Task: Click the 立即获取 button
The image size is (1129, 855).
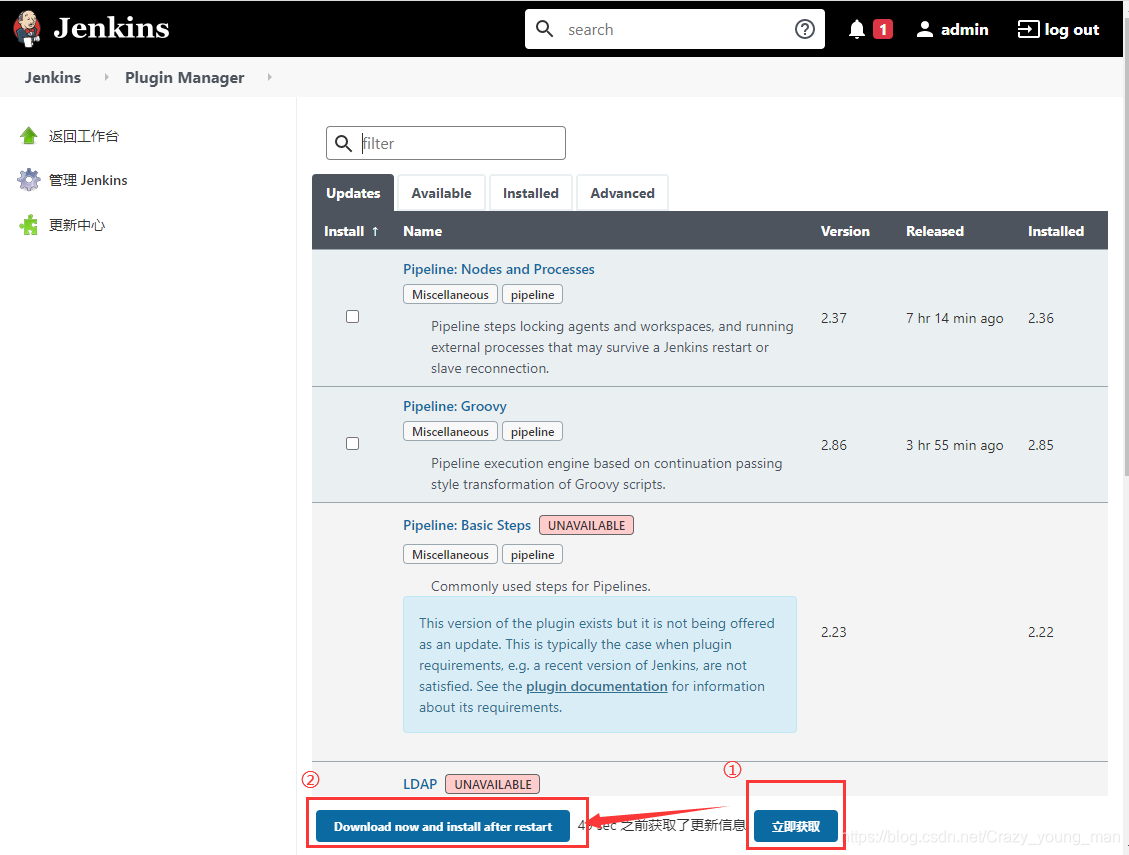Action: click(x=796, y=826)
